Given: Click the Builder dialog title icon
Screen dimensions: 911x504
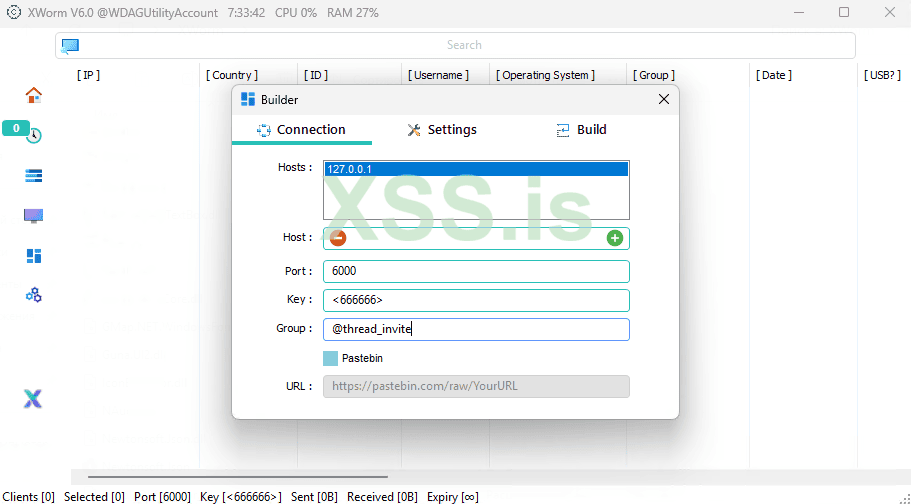Looking at the screenshot, I should [x=248, y=99].
